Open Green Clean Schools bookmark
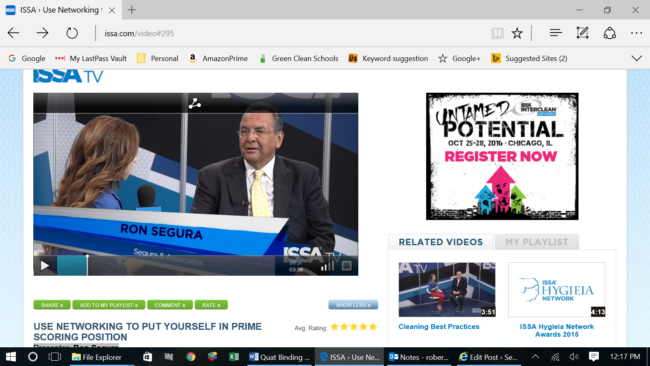Screen dimensions: 650x366 [298, 58]
